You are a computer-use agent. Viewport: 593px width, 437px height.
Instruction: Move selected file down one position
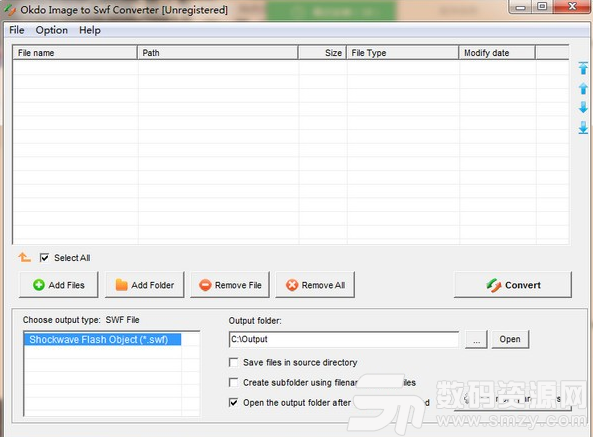pos(583,108)
